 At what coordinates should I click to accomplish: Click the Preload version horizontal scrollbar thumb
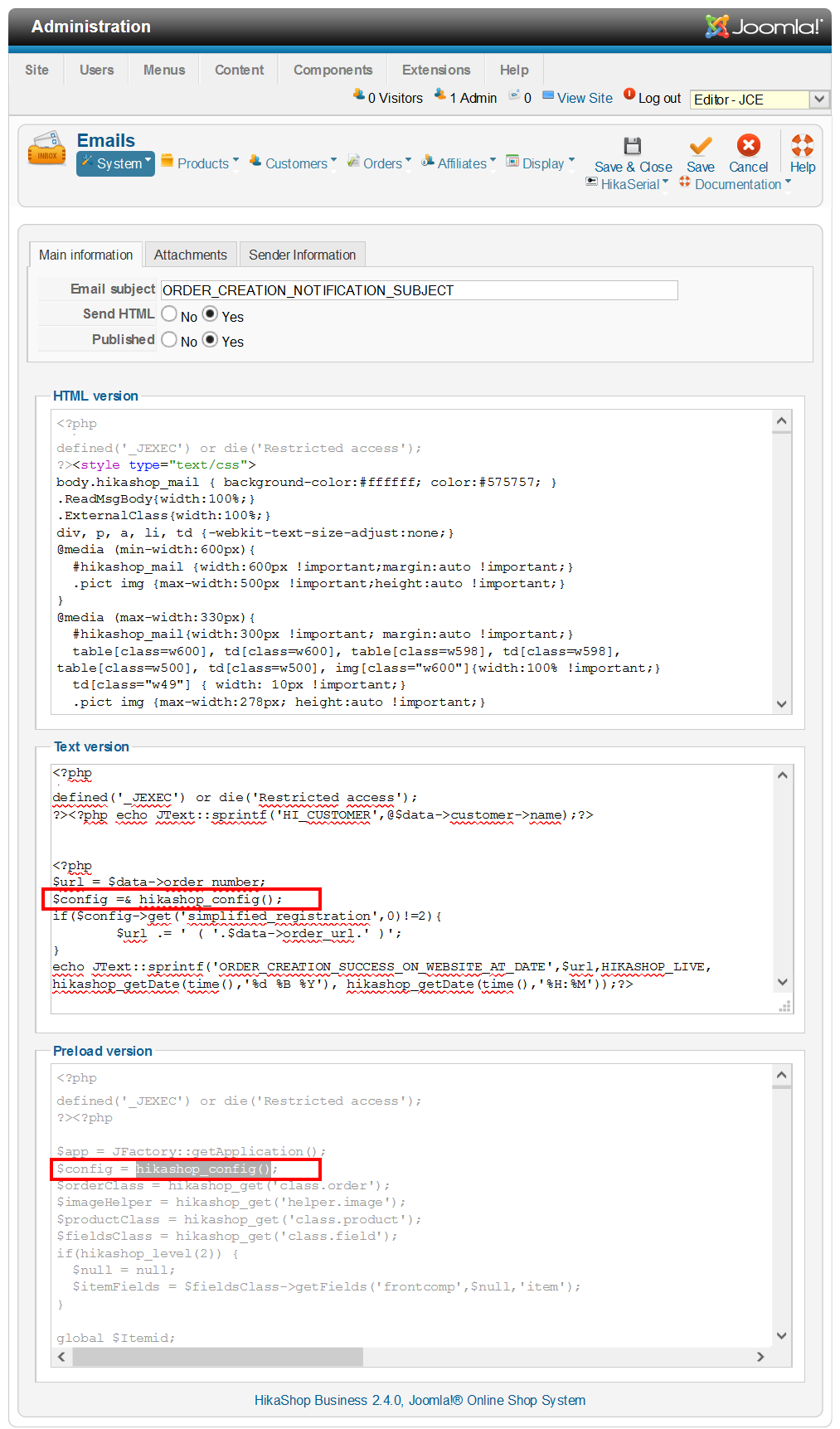pyautogui.click(x=217, y=1357)
